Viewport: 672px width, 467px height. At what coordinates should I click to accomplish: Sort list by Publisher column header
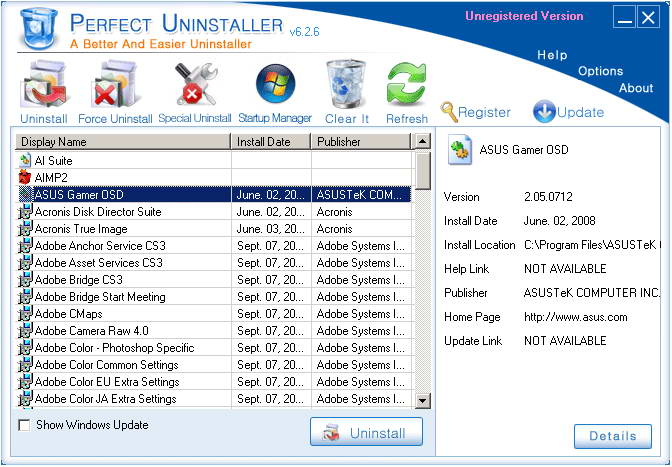[x=361, y=142]
